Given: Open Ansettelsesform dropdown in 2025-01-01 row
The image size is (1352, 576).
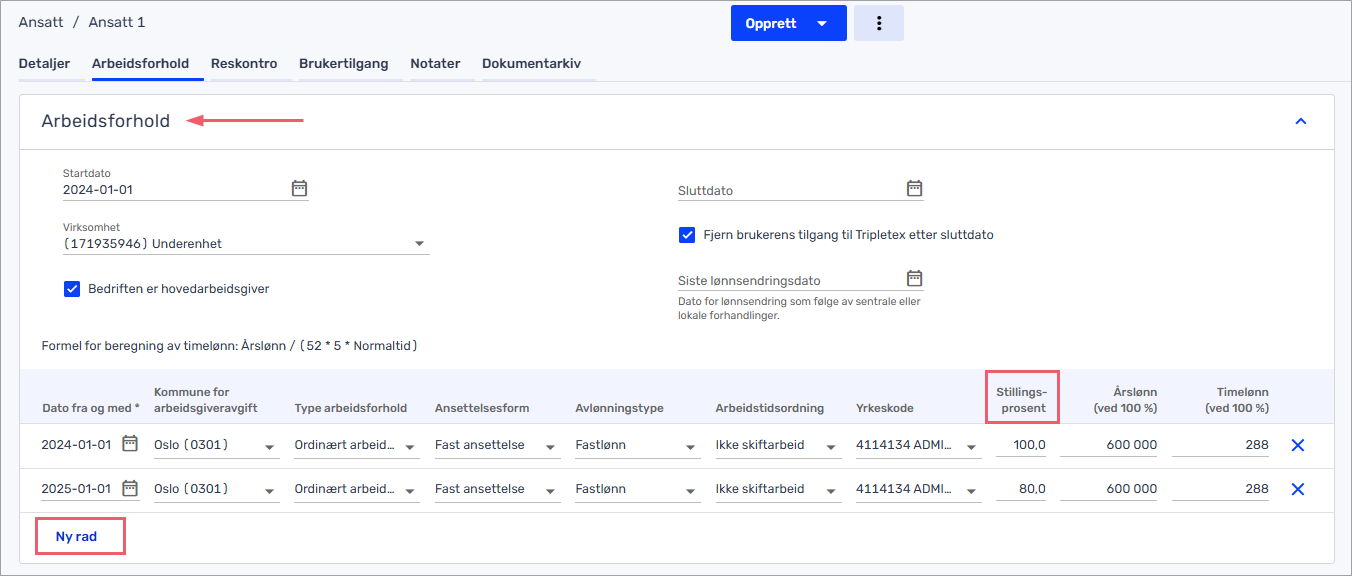Looking at the screenshot, I should click(496, 490).
